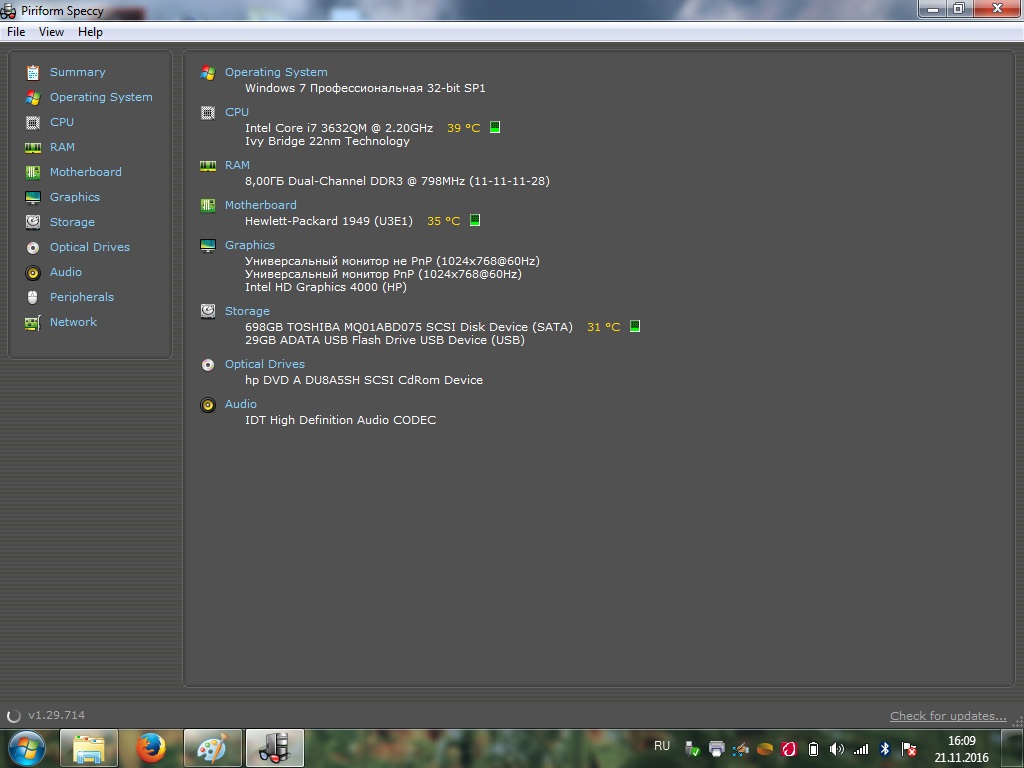Click the Peripherals mouse icon in sidebar
The width and height of the screenshot is (1024, 768).
(x=33, y=297)
